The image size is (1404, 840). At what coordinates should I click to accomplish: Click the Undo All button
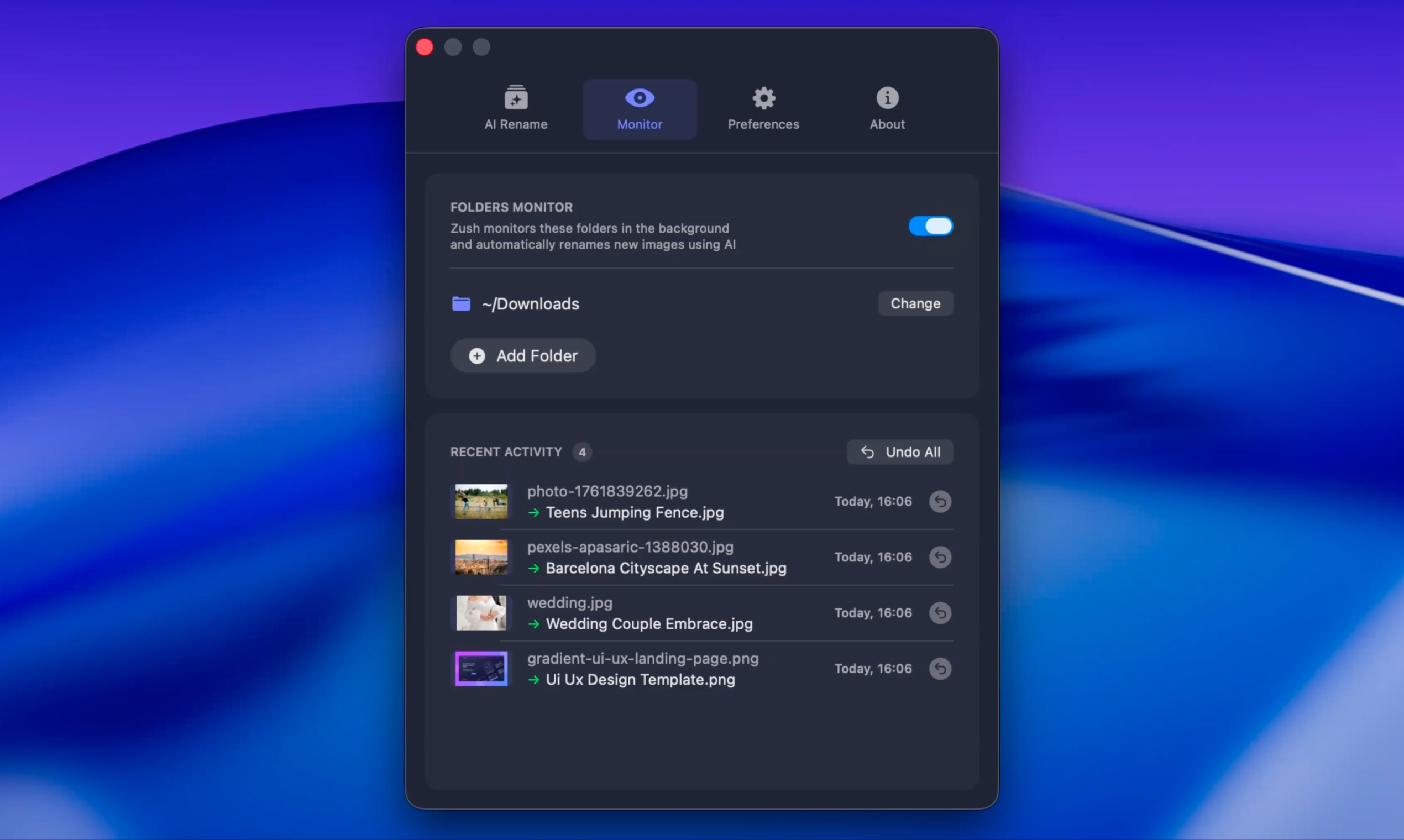point(899,452)
